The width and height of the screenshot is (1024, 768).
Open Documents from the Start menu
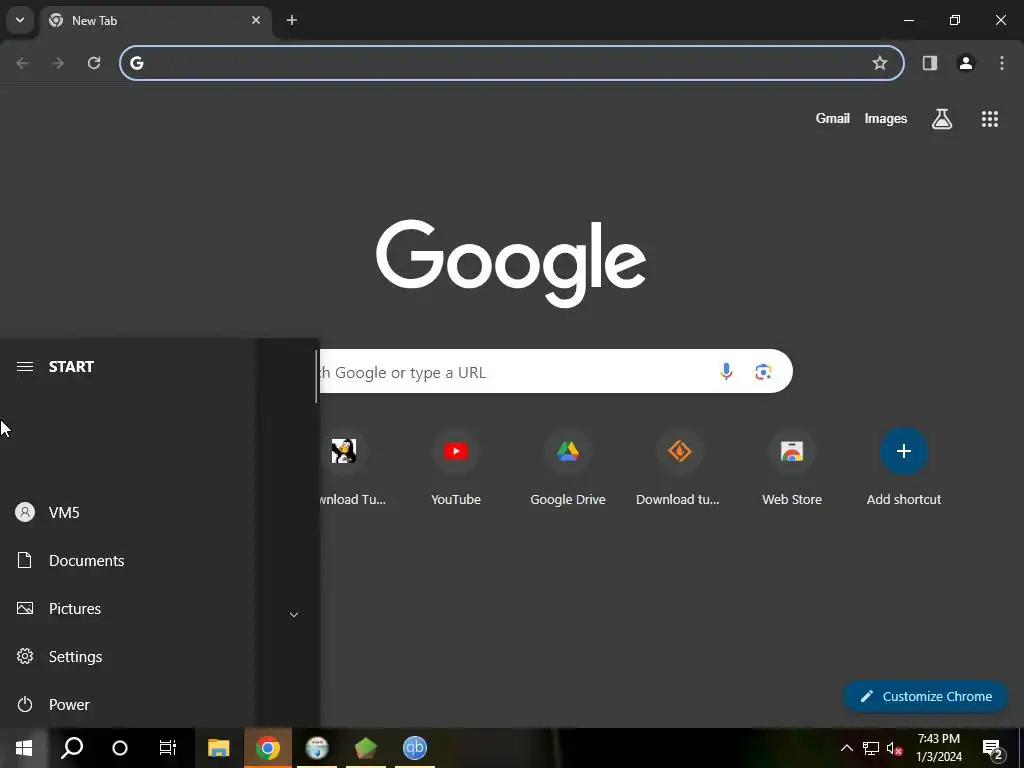click(x=128, y=560)
